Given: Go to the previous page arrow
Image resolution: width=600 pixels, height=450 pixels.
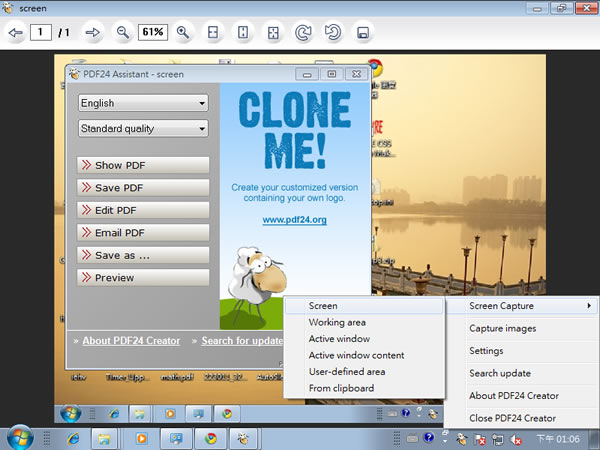Looking at the screenshot, I should coord(16,33).
